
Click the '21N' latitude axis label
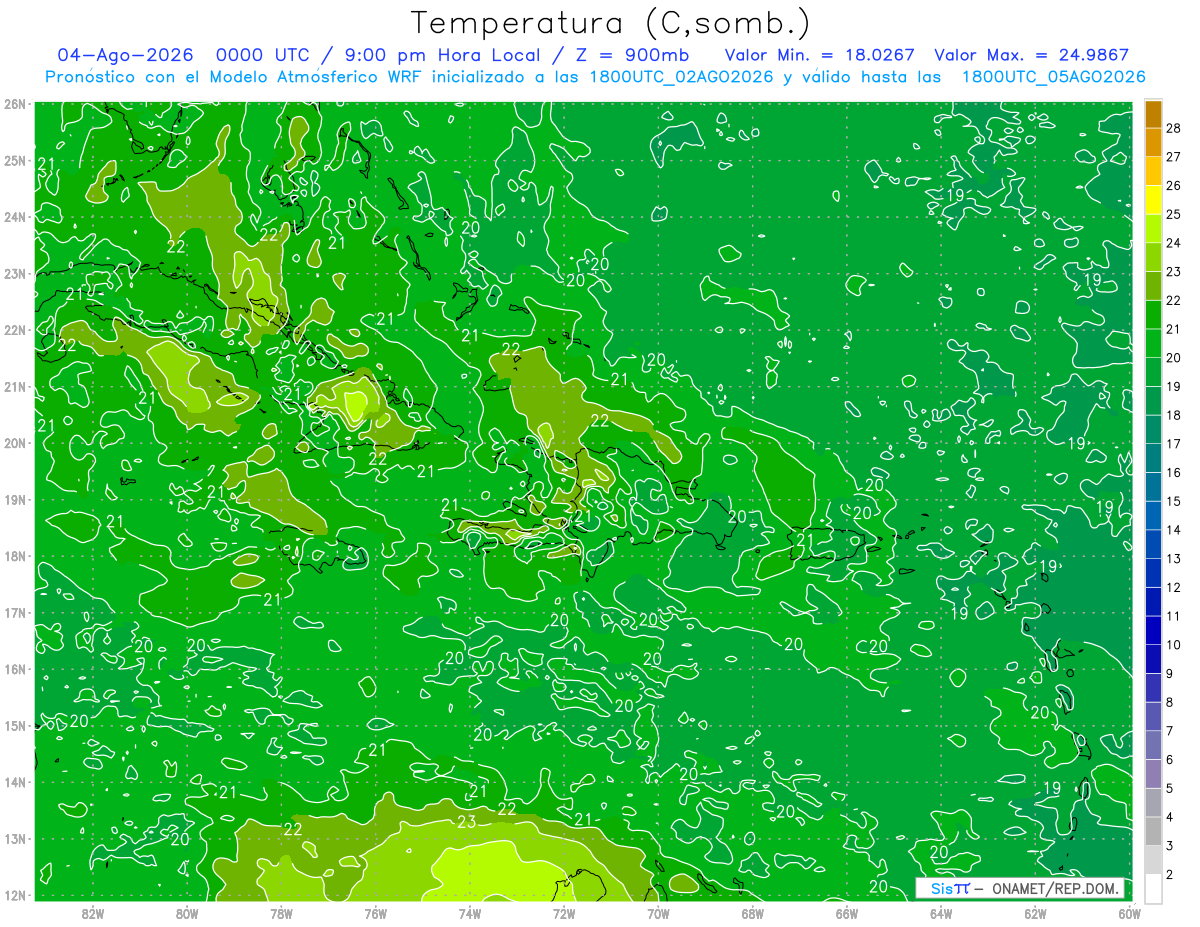(x=15, y=386)
